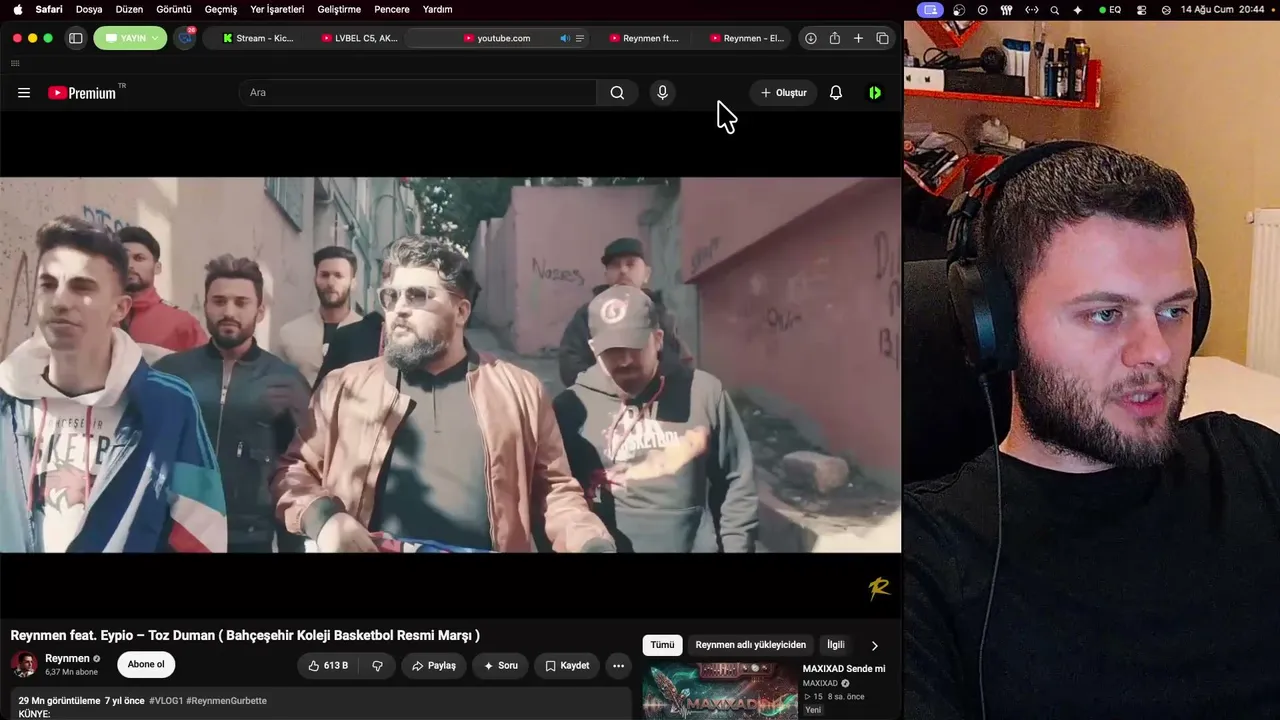Start voice search with the microphone icon

662,93
